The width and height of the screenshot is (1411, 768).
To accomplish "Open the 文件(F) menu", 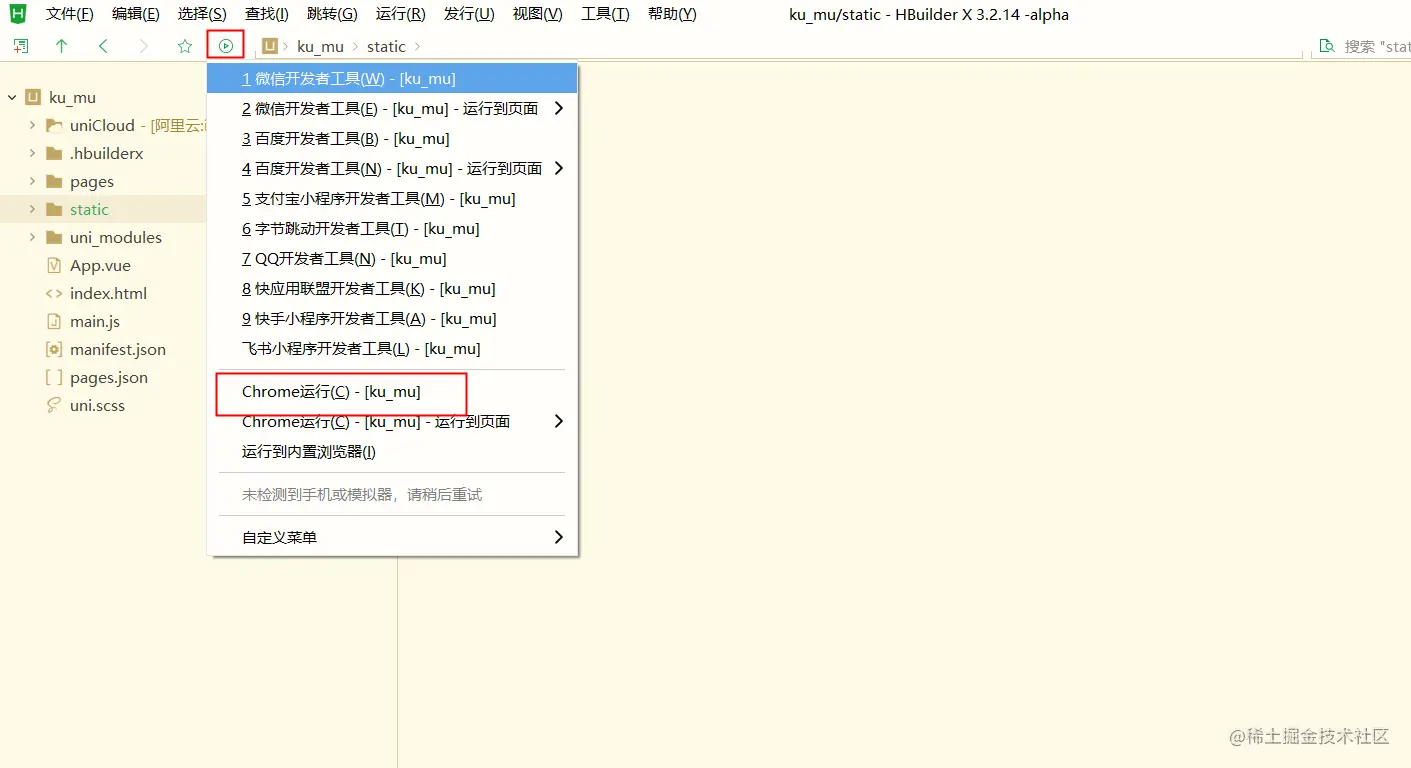I will pos(70,14).
